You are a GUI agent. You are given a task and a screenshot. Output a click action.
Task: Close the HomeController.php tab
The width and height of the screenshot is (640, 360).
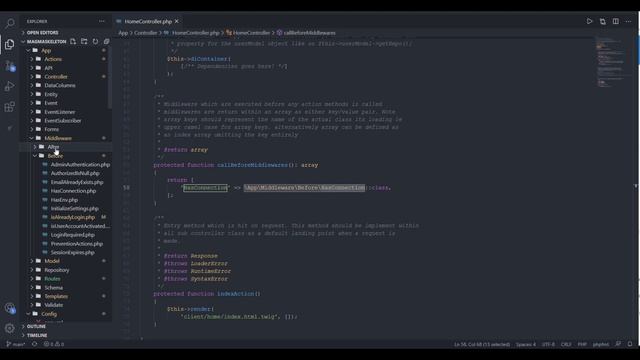pyautogui.click(x=177, y=21)
